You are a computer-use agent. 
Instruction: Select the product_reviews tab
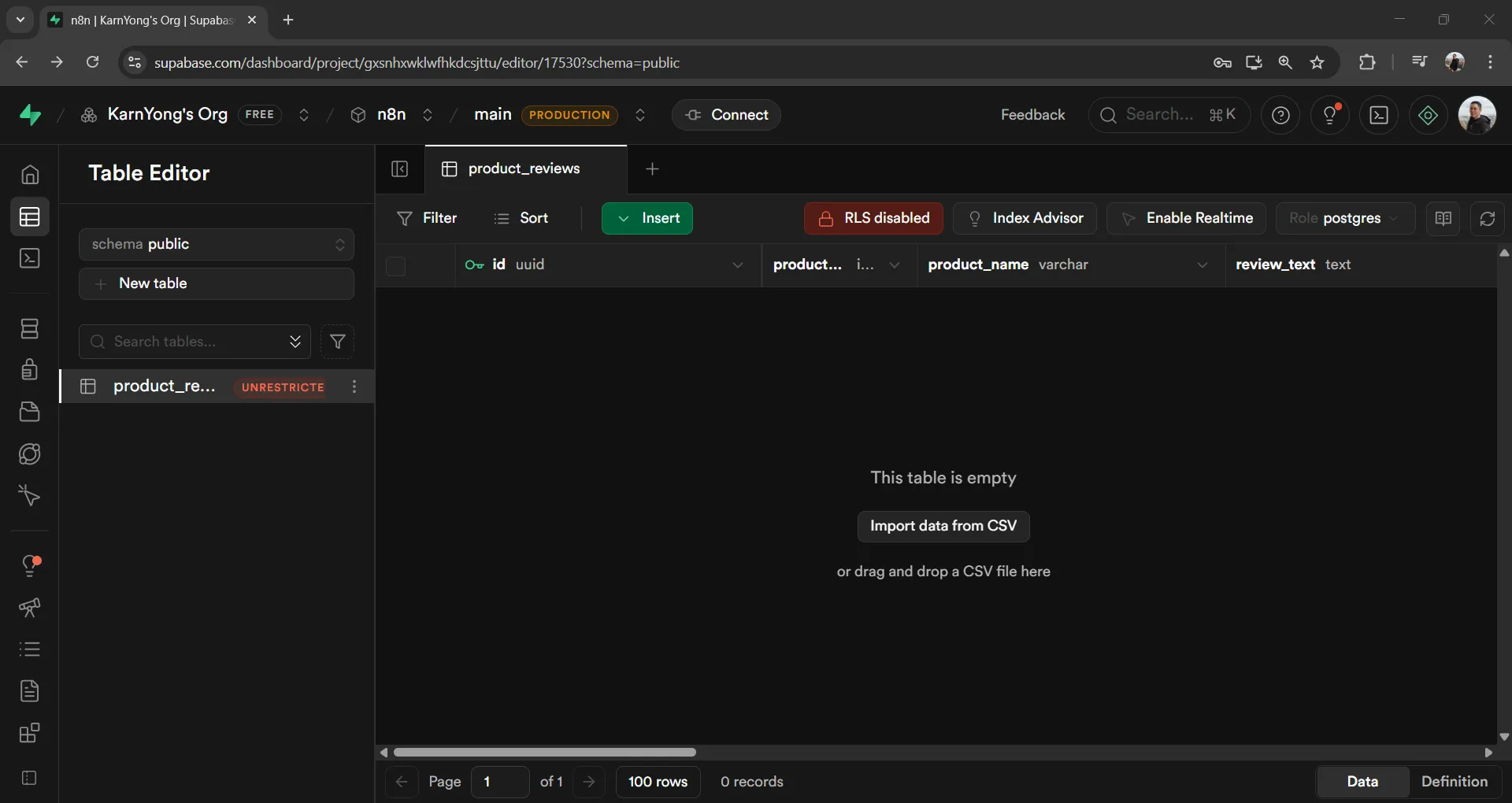pos(524,169)
